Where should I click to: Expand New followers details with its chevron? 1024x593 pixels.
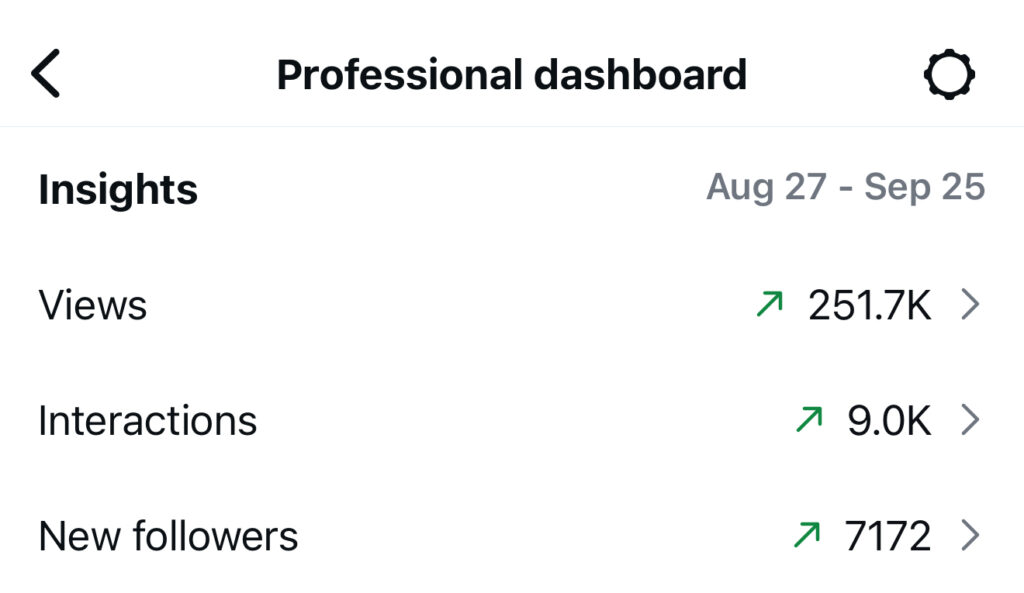pos(969,537)
